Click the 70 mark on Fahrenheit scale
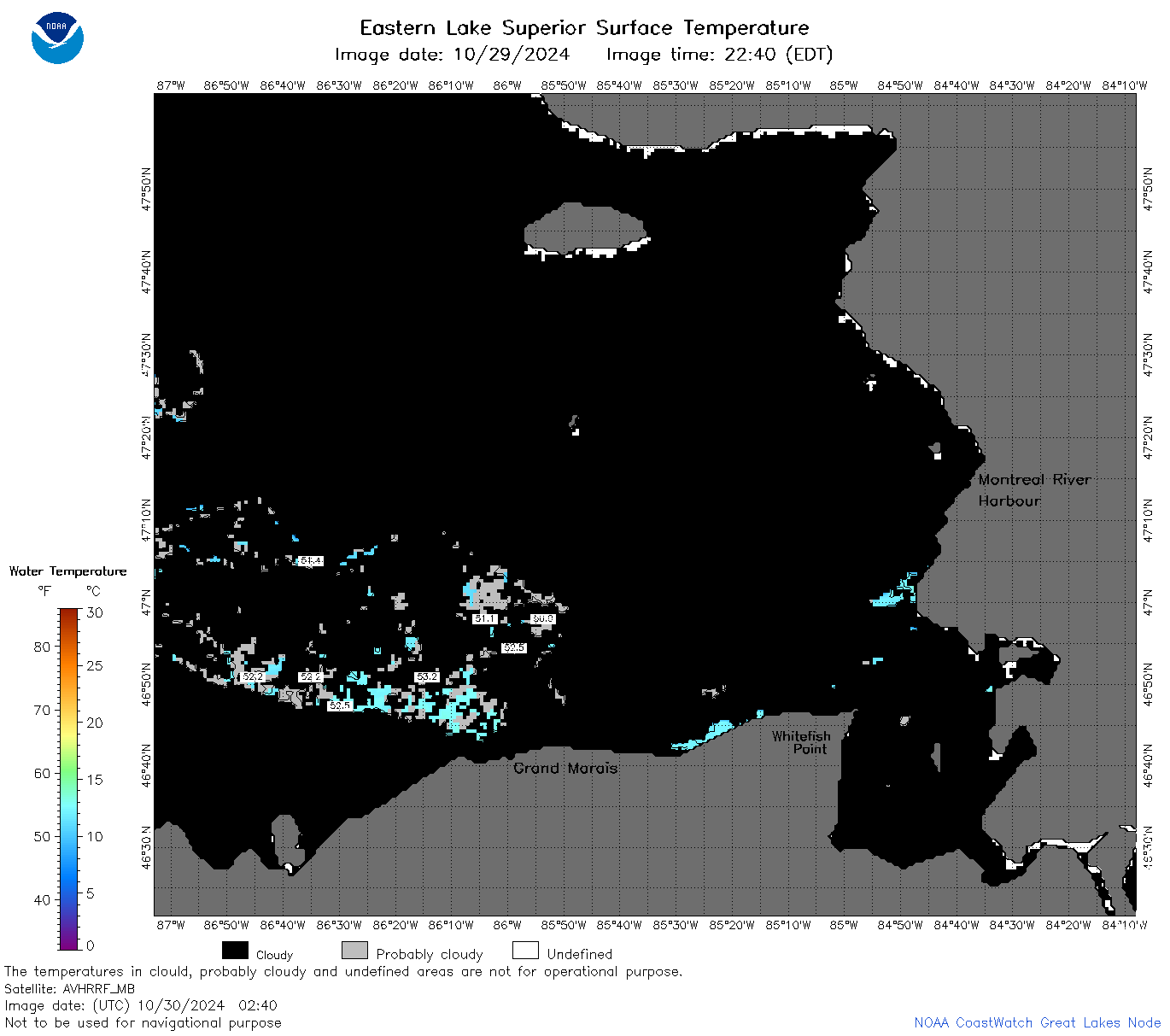Image resolution: width=1170 pixels, height=1036 pixels. 42,710
